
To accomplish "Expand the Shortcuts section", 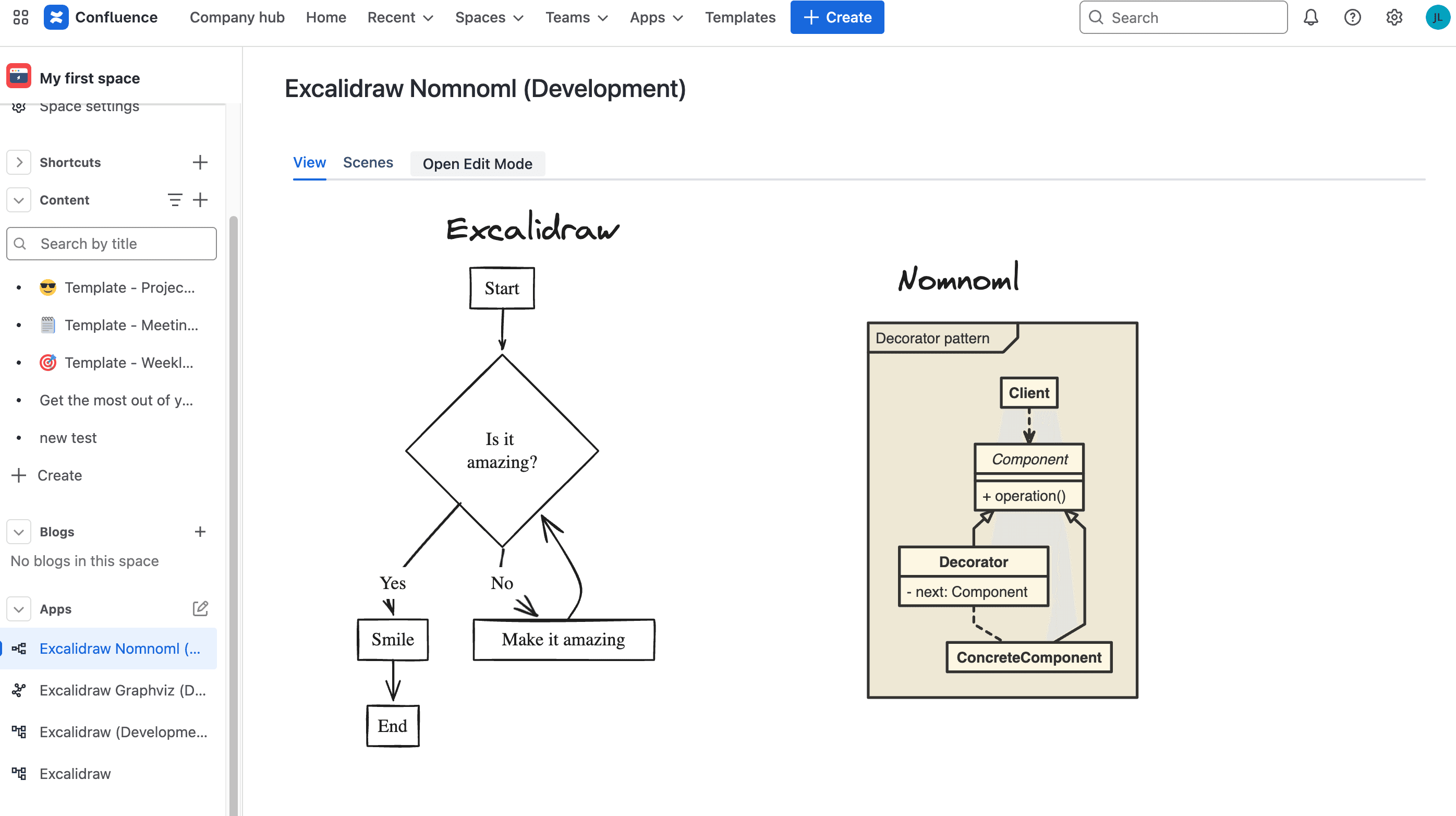I will click(19, 162).
